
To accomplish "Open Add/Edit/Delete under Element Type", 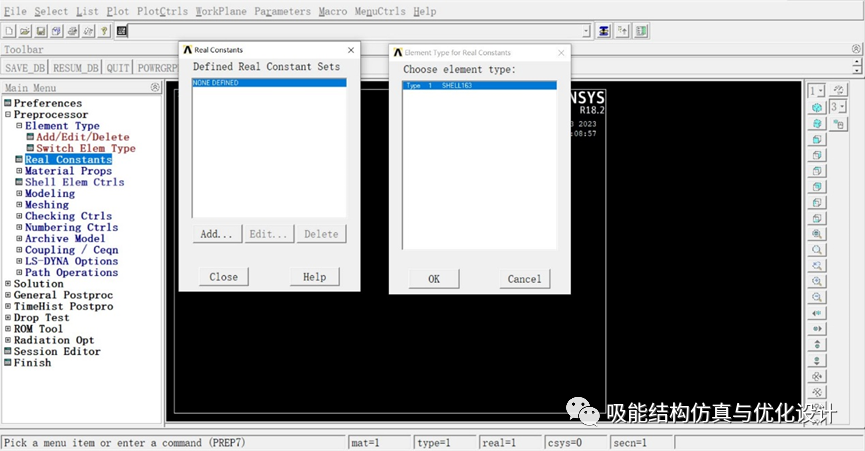I will point(83,137).
